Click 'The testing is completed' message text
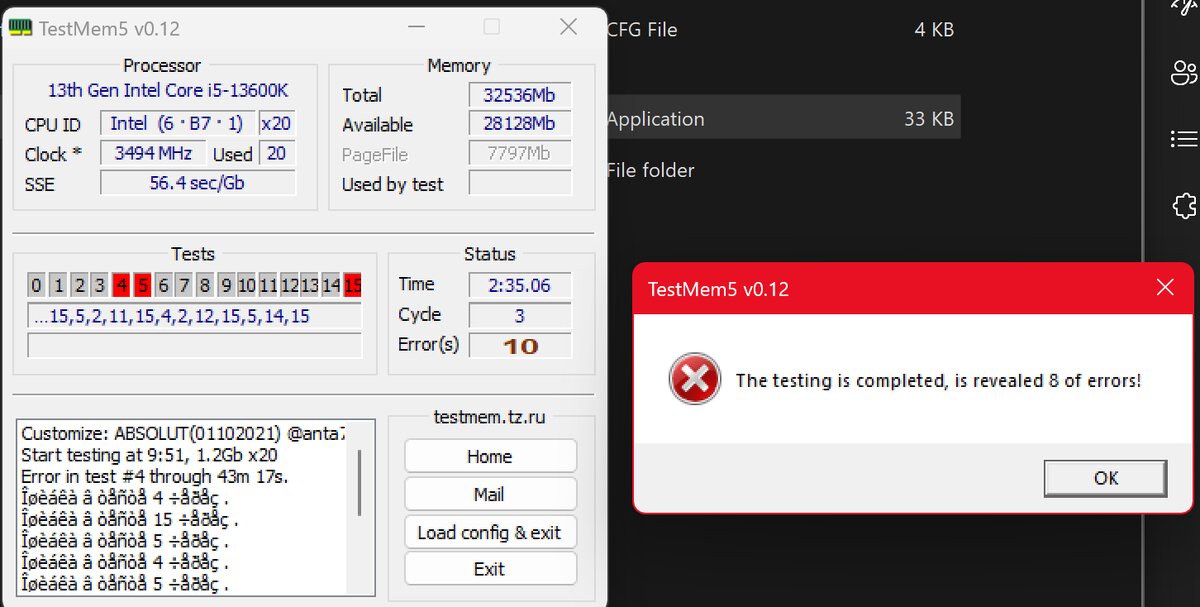The width and height of the screenshot is (1200, 607). click(938, 380)
